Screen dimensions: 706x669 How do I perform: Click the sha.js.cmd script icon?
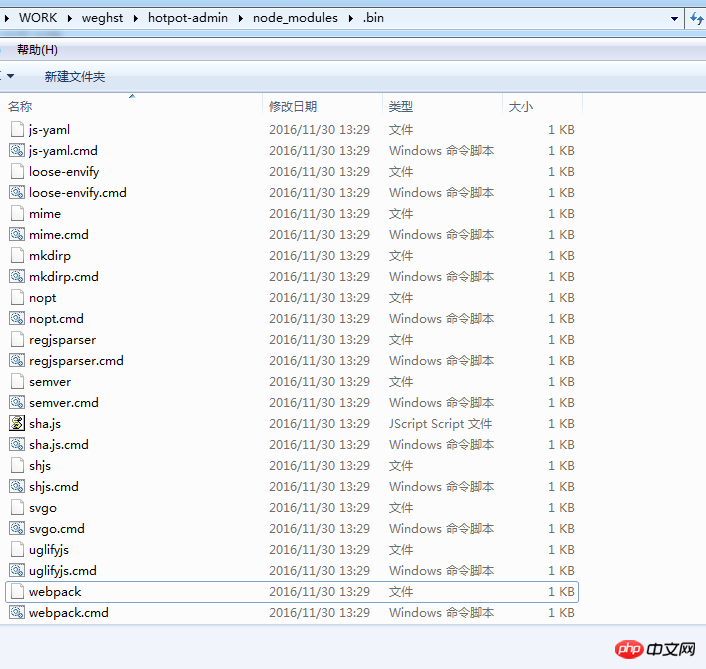pyautogui.click(x=17, y=444)
